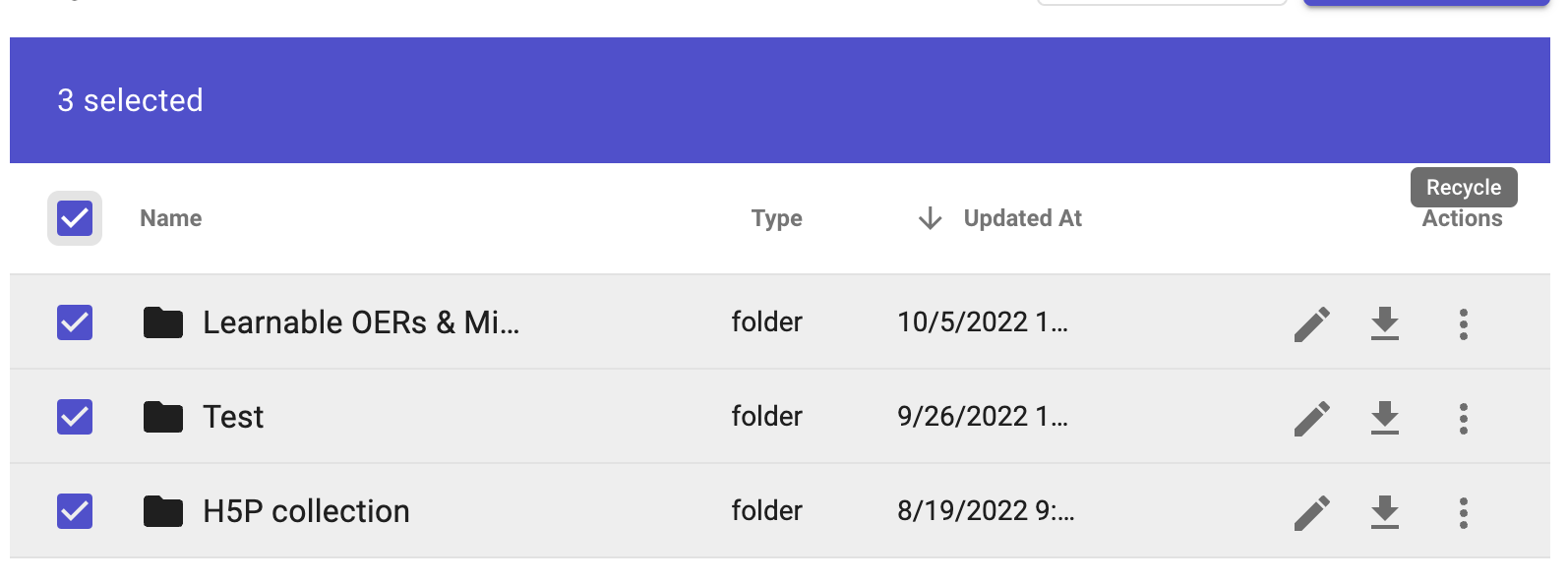Screen dimensions: 1568x582
Task: Click the folder icon beside H5P collection
Action: pyautogui.click(x=162, y=510)
